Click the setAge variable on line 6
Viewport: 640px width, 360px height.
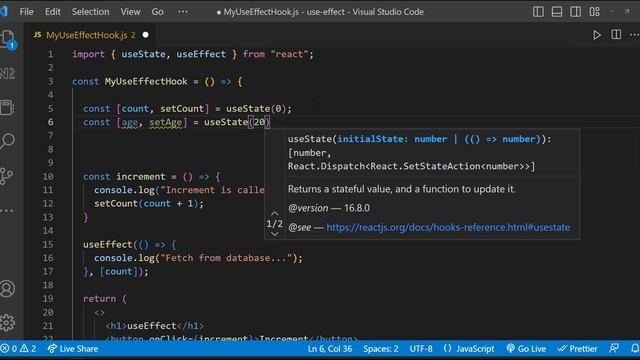click(165, 122)
